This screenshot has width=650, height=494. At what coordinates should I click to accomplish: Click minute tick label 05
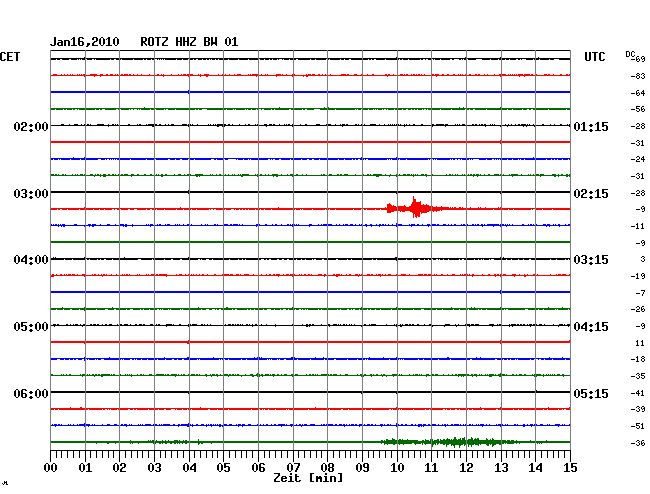tap(223, 468)
